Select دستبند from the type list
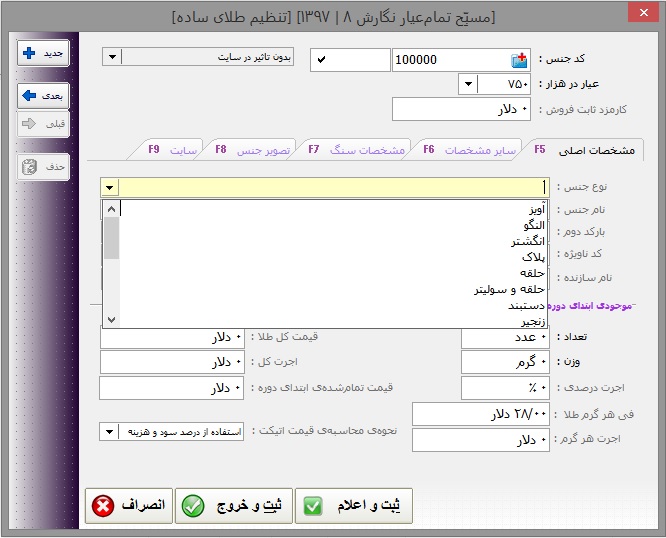 (333, 305)
